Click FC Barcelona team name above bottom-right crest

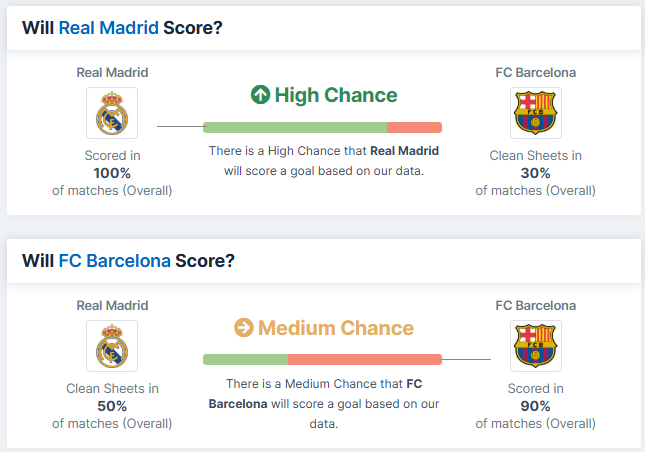(536, 306)
